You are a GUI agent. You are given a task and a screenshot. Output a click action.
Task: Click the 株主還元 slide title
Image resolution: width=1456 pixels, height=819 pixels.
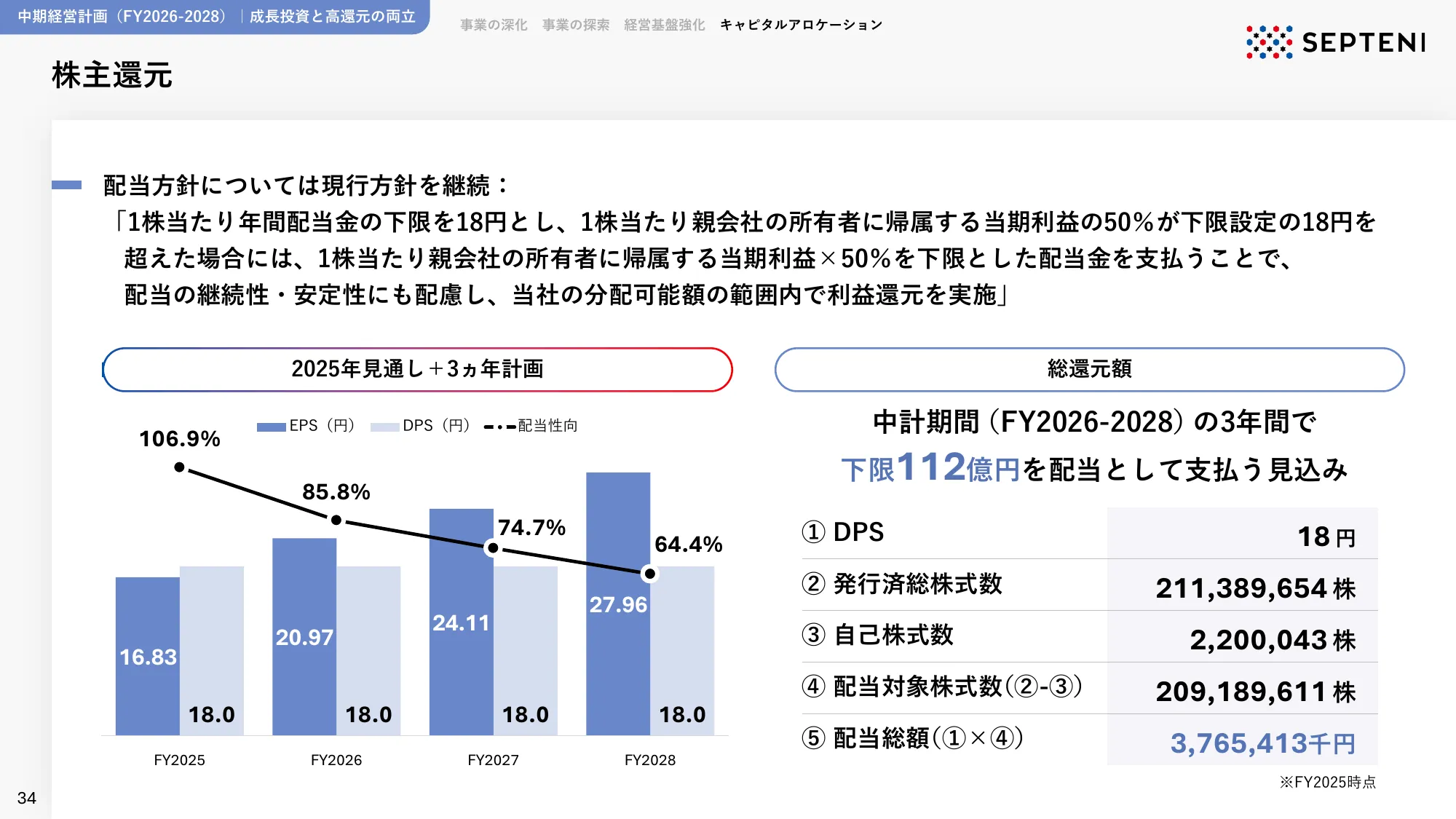click(109, 75)
